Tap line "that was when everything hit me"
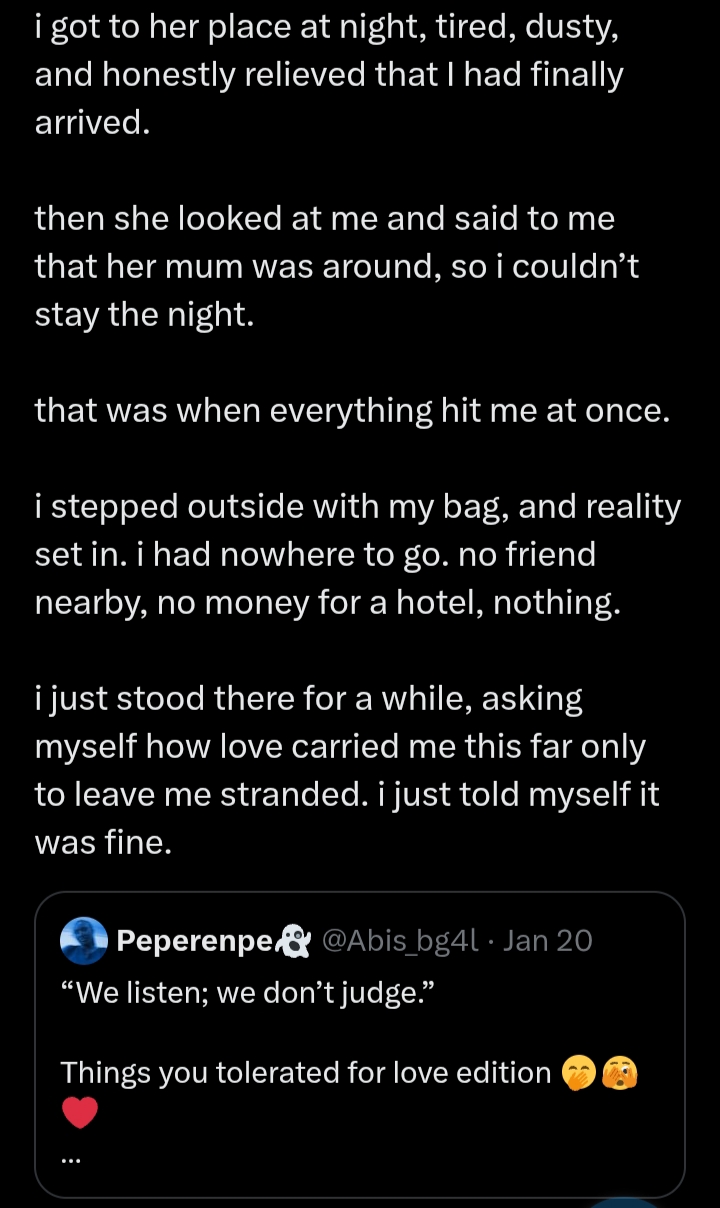Image resolution: width=720 pixels, height=1208 pixels. (x=352, y=410)
